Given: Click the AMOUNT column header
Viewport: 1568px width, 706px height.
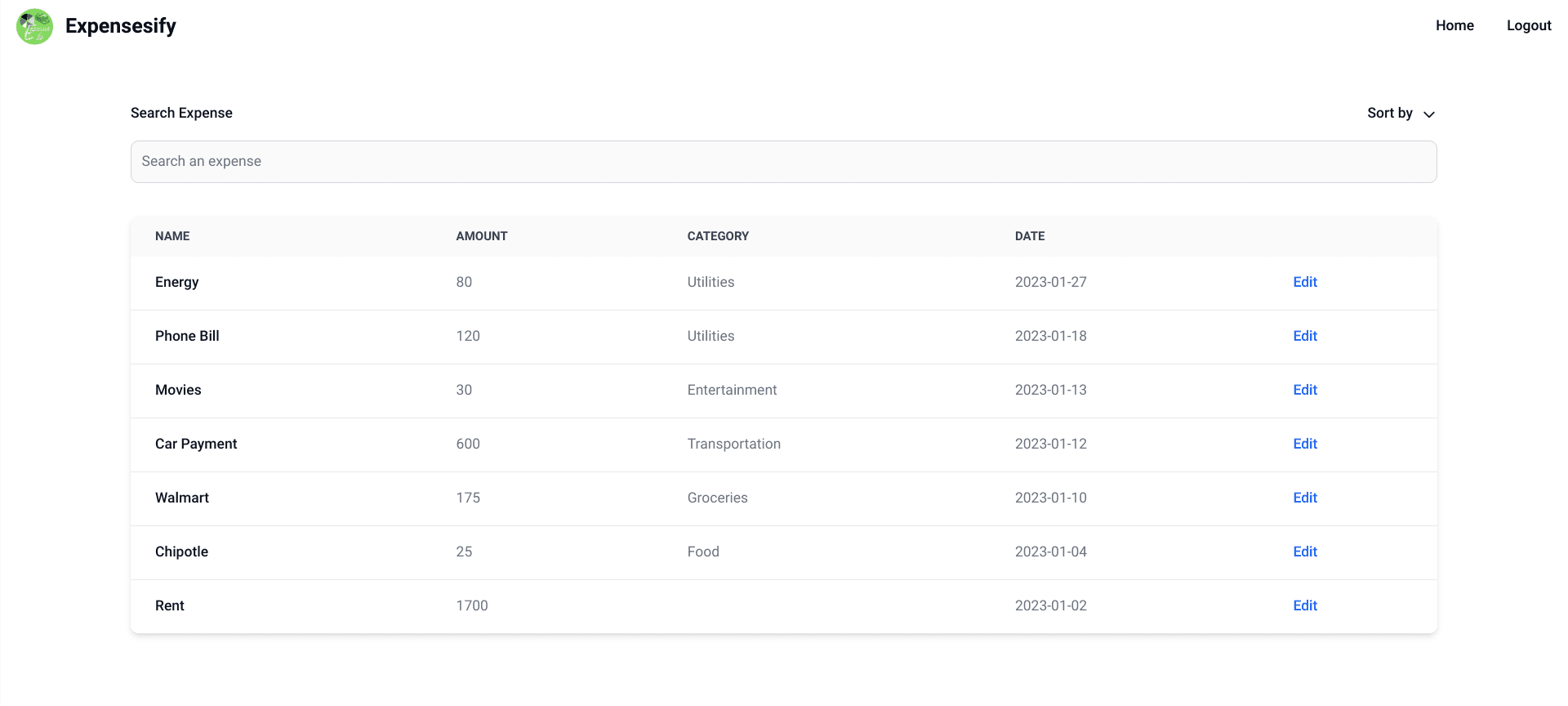Looking at the screenshot, I should (482, 236).
